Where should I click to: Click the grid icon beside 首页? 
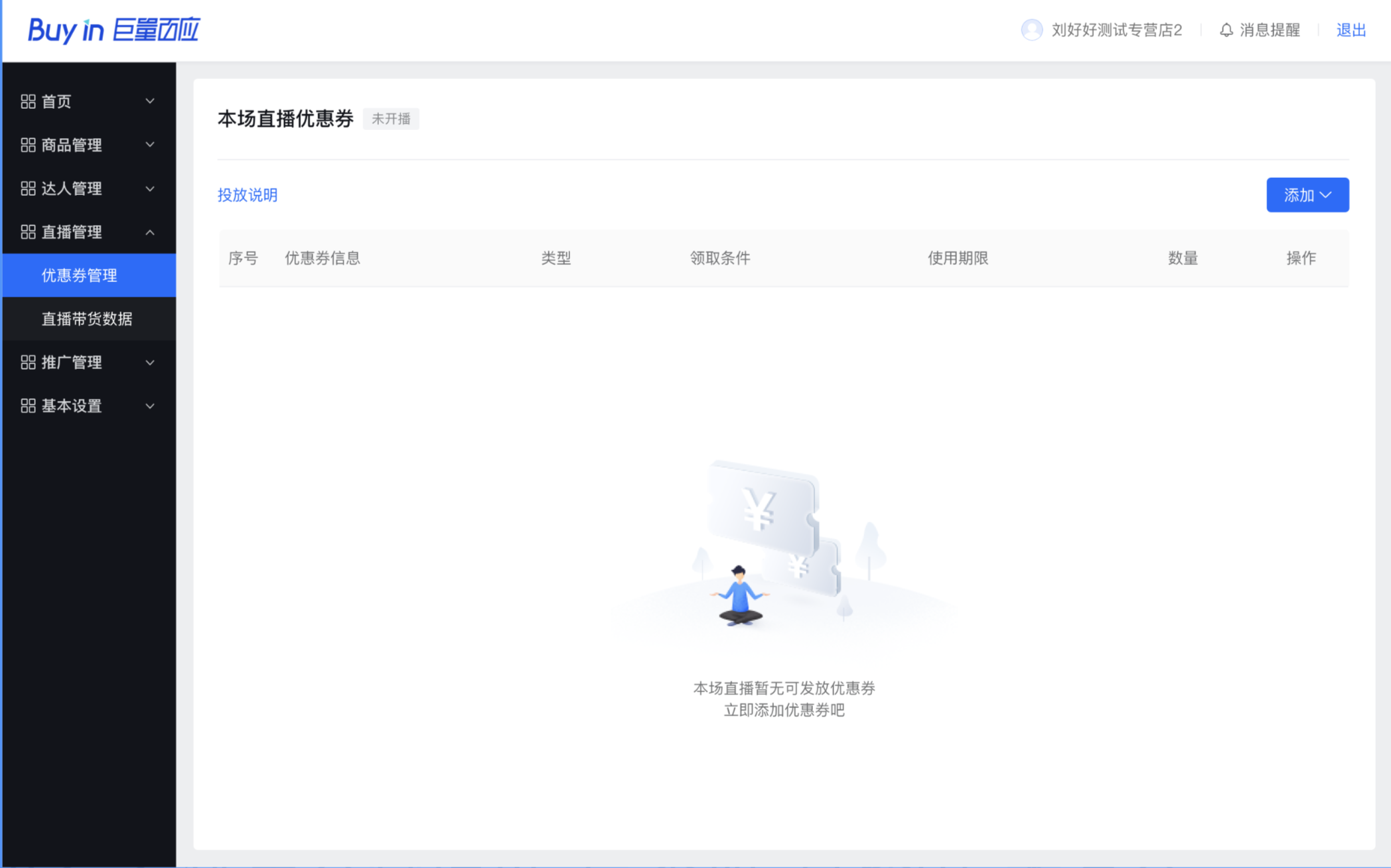pyautogui.click(x=28, y=102)
